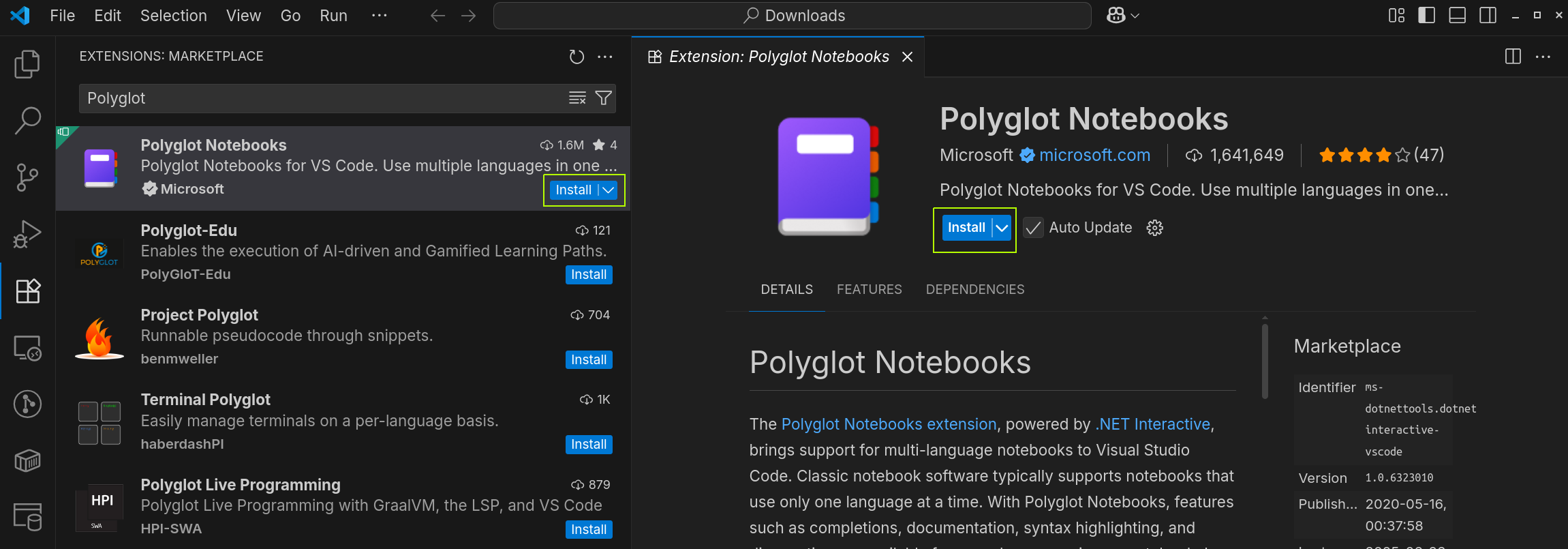Open the Go menu

(x=290, y=16)
